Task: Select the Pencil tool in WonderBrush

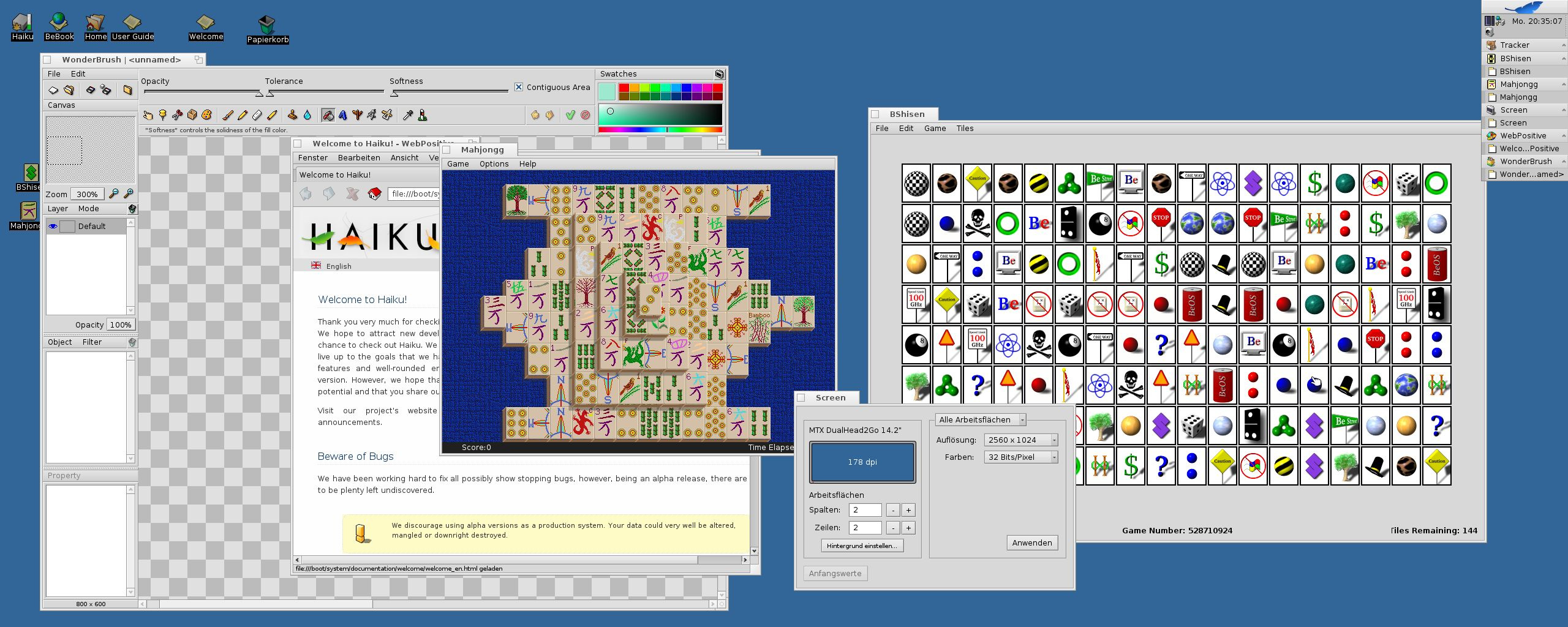Action: [242, 115]
